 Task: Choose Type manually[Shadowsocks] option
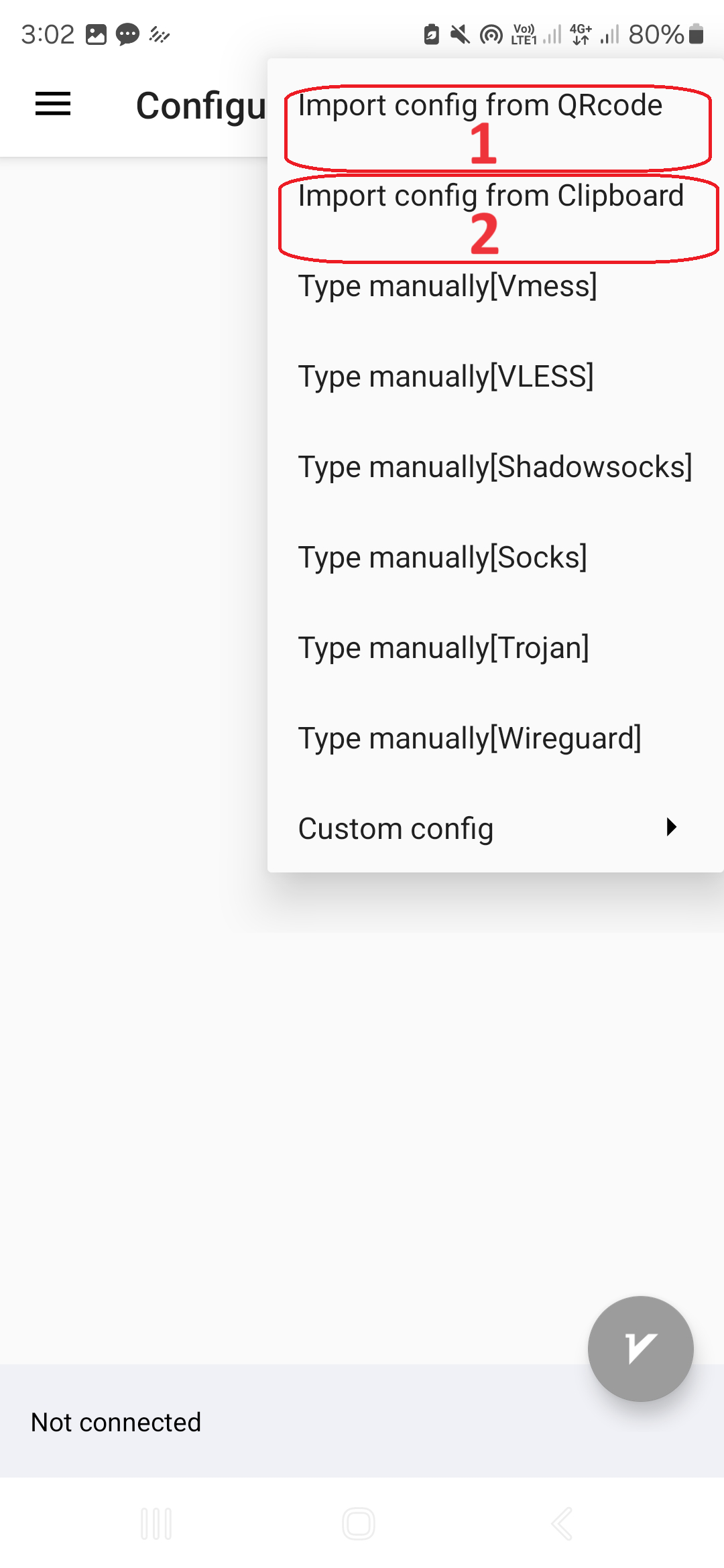tap(495, 467)
